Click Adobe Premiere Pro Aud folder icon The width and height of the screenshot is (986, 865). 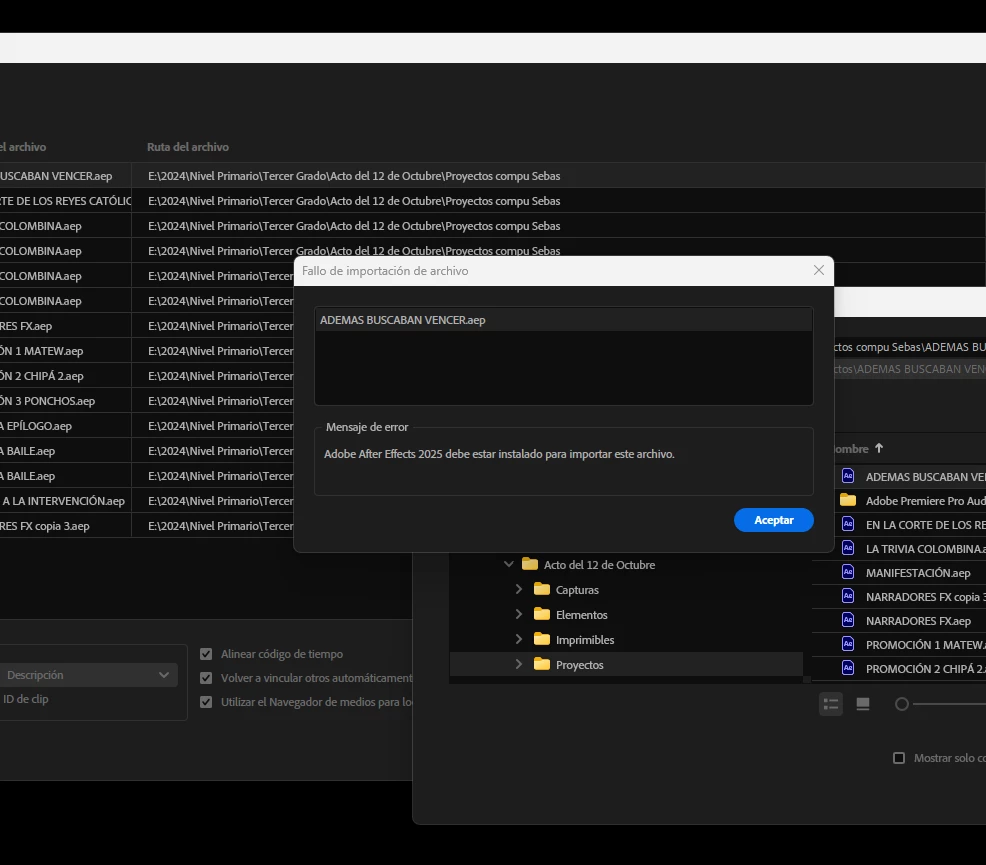click(848, 500)
